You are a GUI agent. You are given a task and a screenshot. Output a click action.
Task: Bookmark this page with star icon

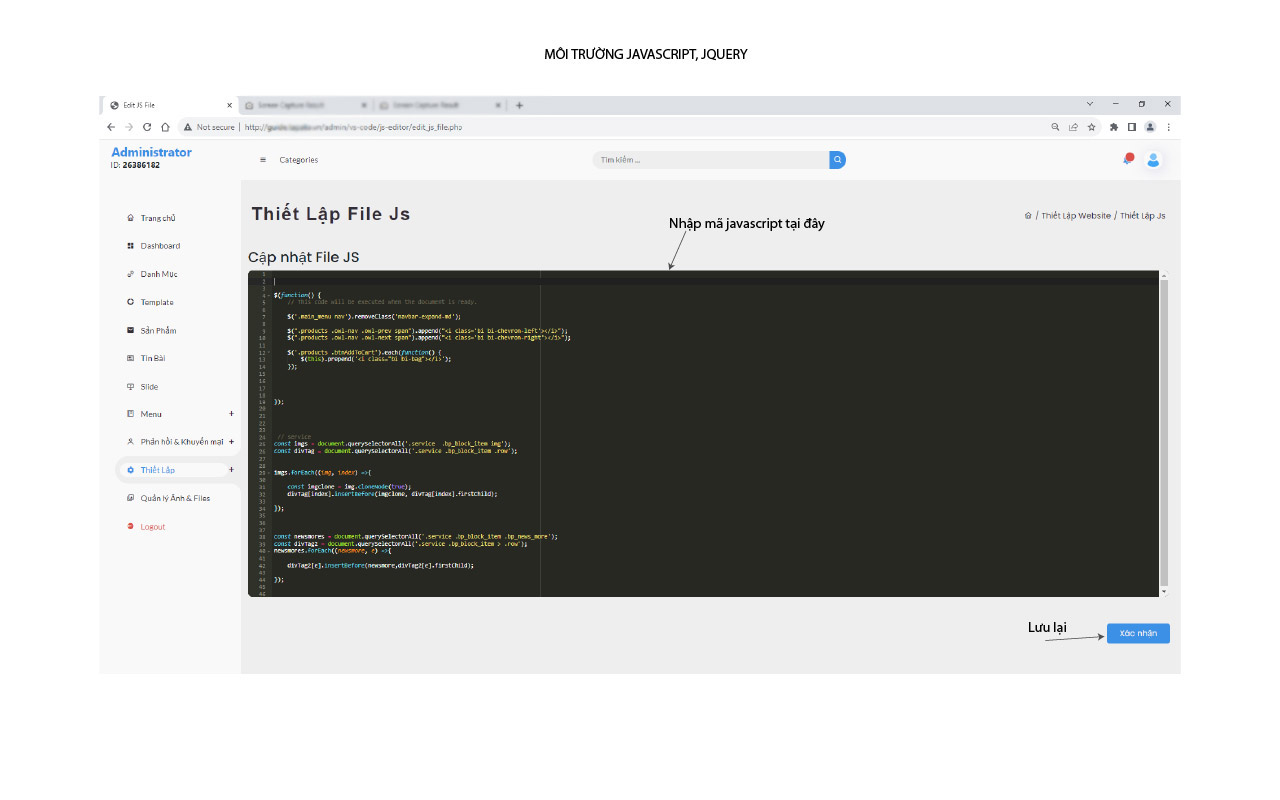coord(1092,127)
